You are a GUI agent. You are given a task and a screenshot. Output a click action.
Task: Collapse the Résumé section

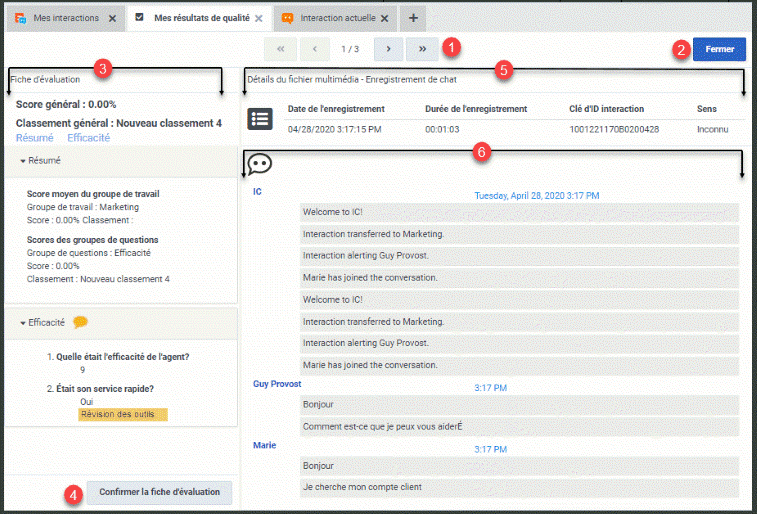coord(23,160)
